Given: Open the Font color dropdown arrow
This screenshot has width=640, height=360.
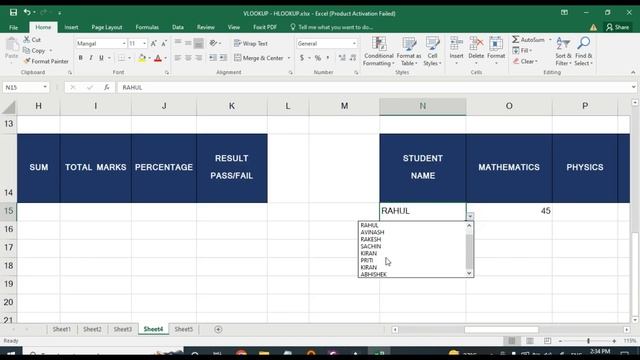Looking at the screenshot, I should click(165, 58).
